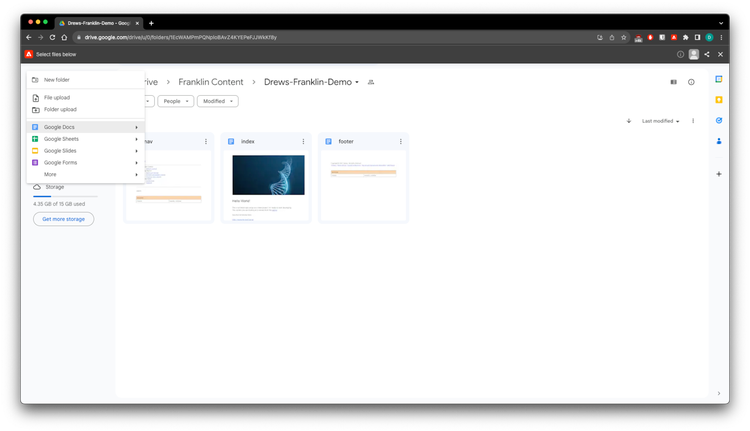Get add-ons with the plus icon

coord(719,174)
